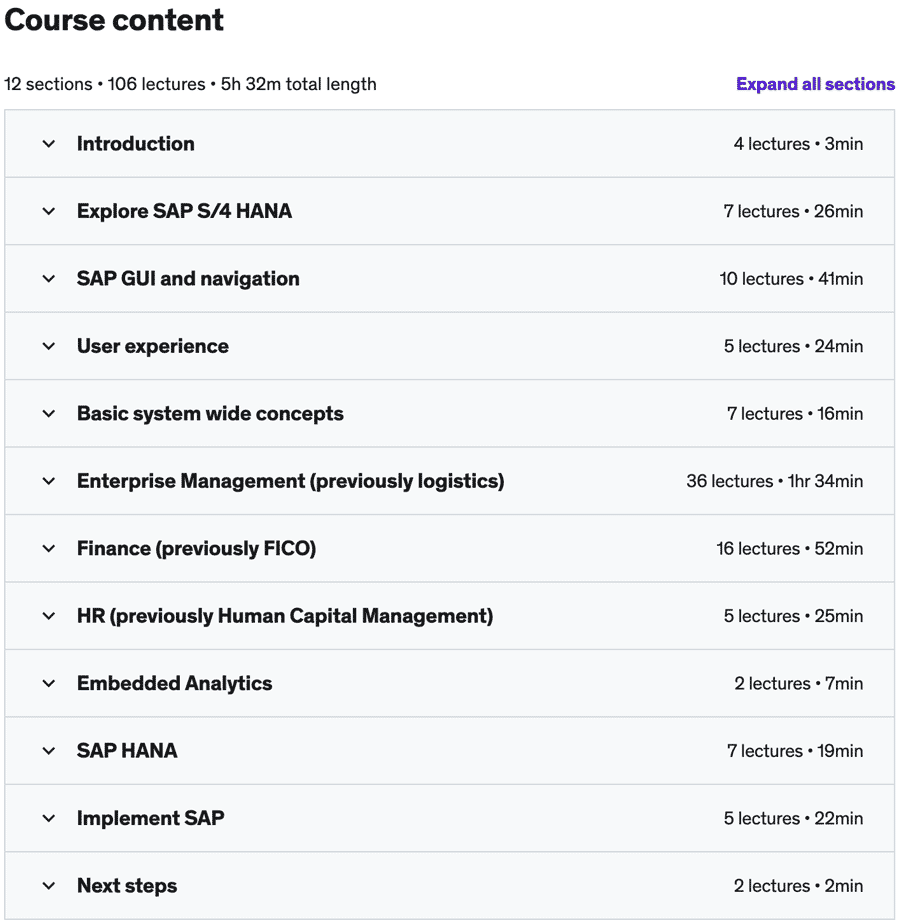Select the SAP GUI and navigation title
This screenshot has height=924, width=900.
tap(188, 279)
